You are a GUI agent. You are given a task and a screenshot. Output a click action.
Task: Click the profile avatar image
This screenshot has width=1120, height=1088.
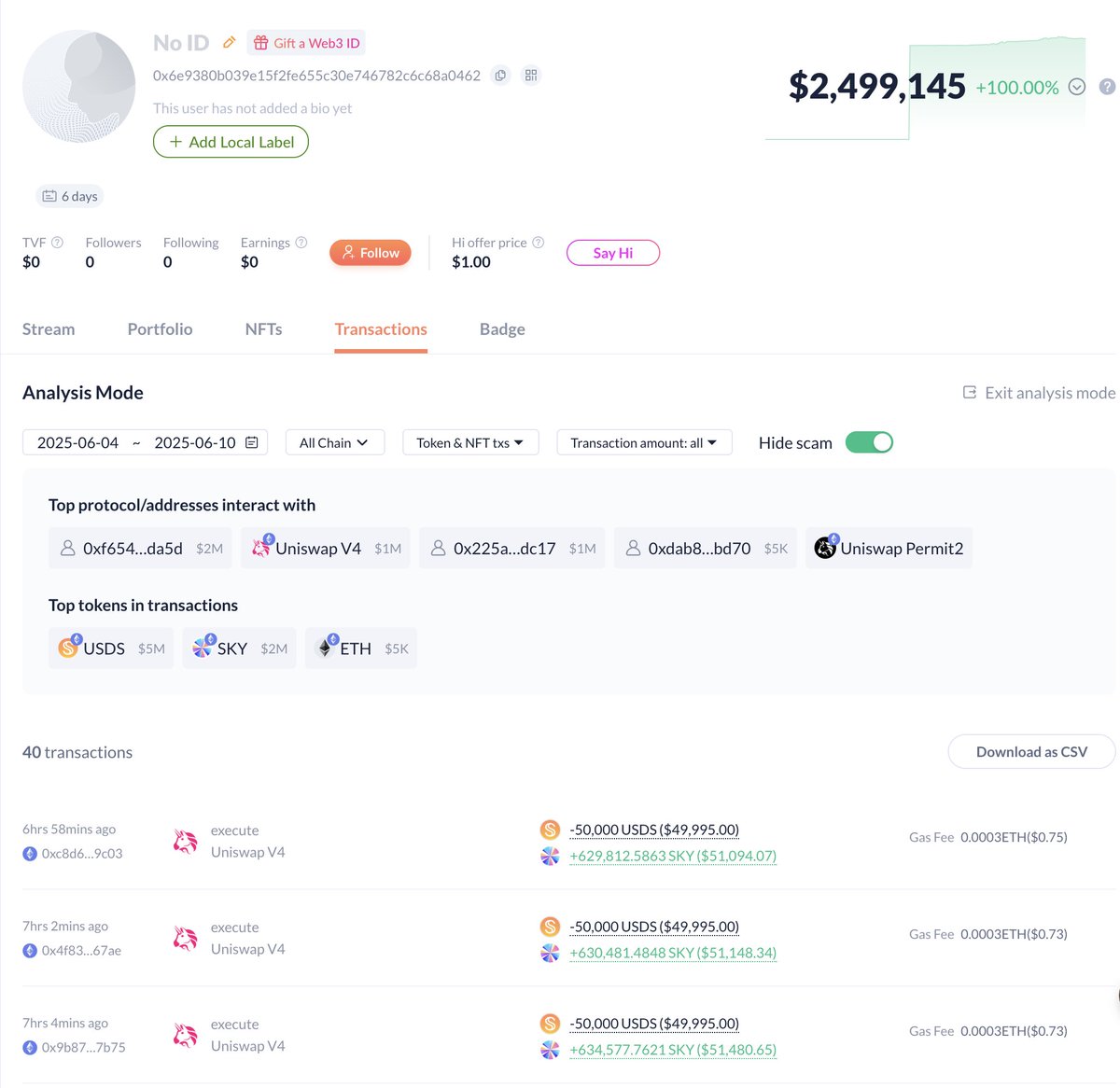[x=79, y=86]
